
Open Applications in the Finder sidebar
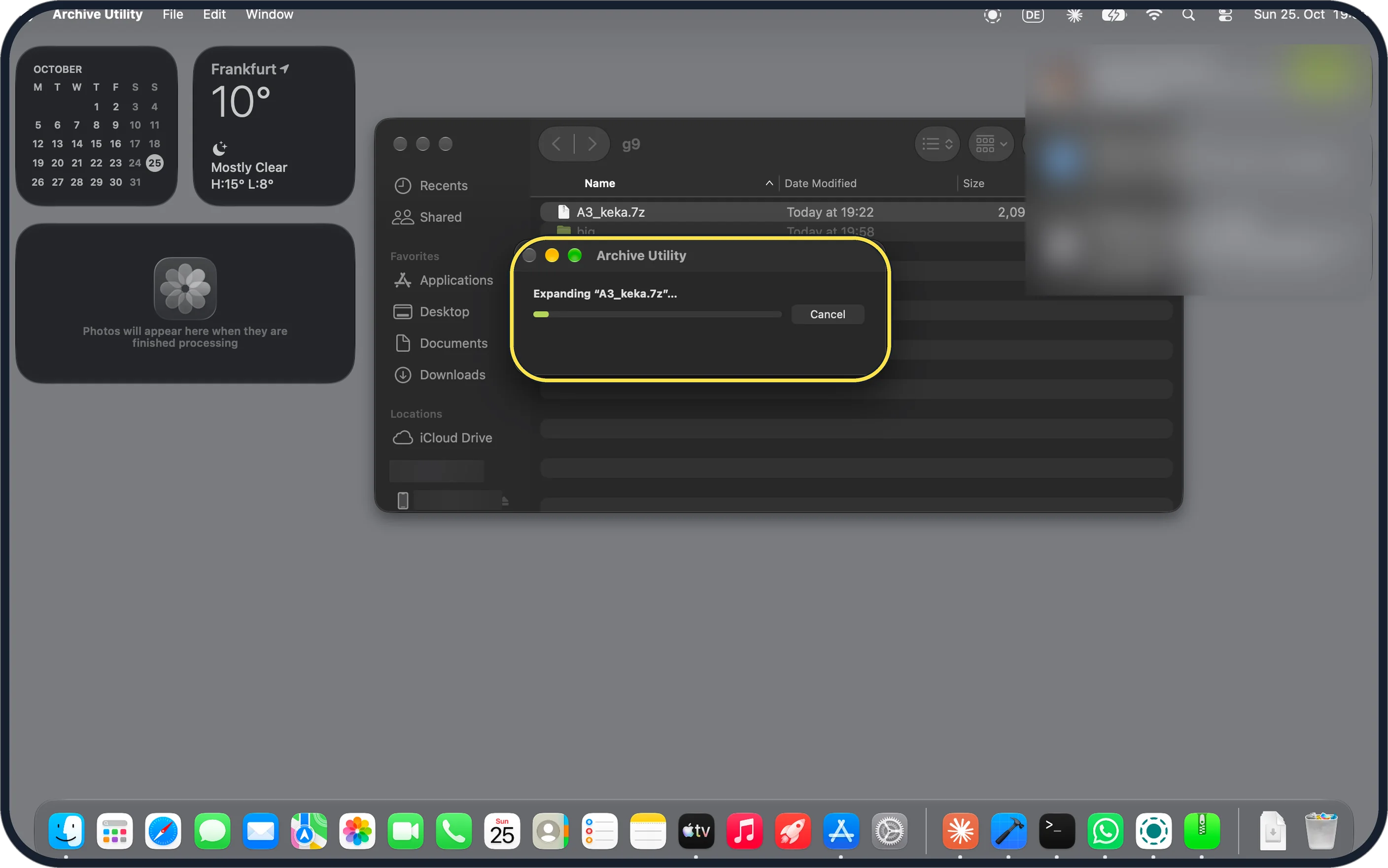pyautogui.click(x=443, y=280)
